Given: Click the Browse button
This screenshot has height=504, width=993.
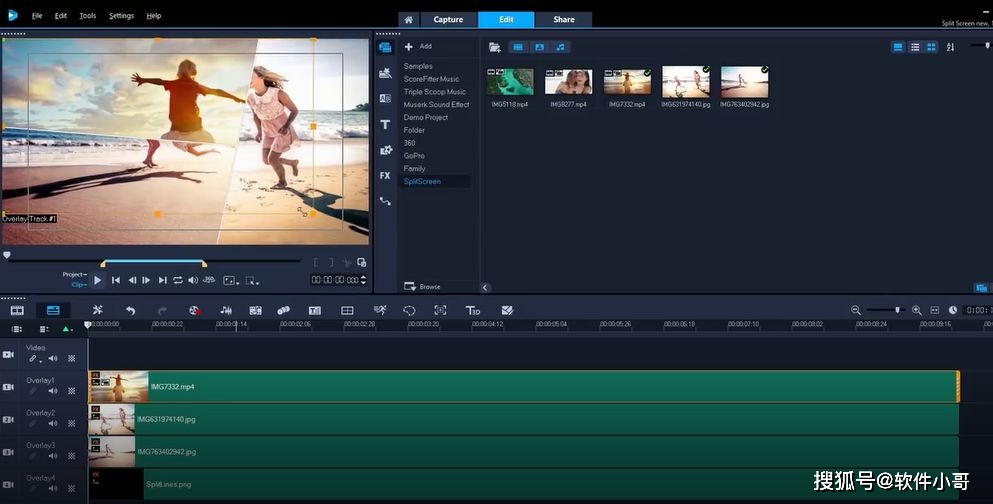Looking at the screenshot, I should [422, 287].
